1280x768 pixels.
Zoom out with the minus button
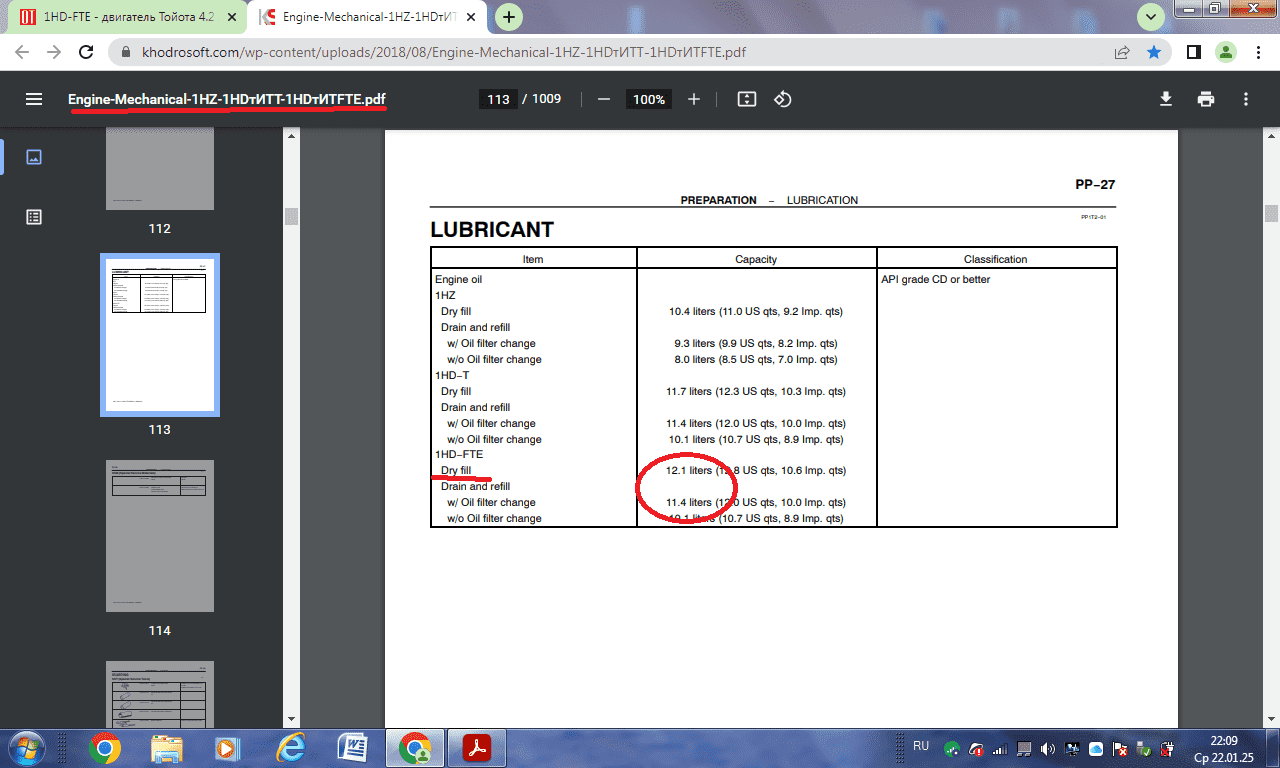coord(604,99)
